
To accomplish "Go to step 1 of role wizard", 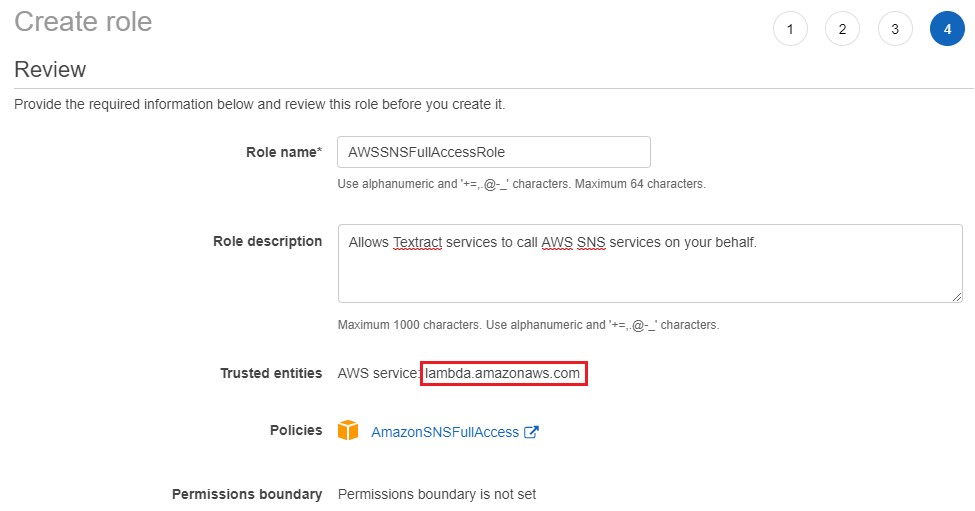I will click(x=790, y=29).
